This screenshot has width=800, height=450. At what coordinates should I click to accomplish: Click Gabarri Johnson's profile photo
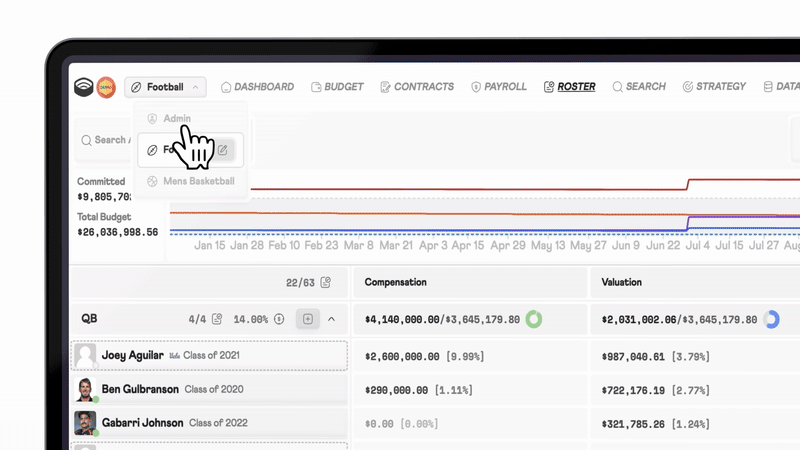(86, 423)
